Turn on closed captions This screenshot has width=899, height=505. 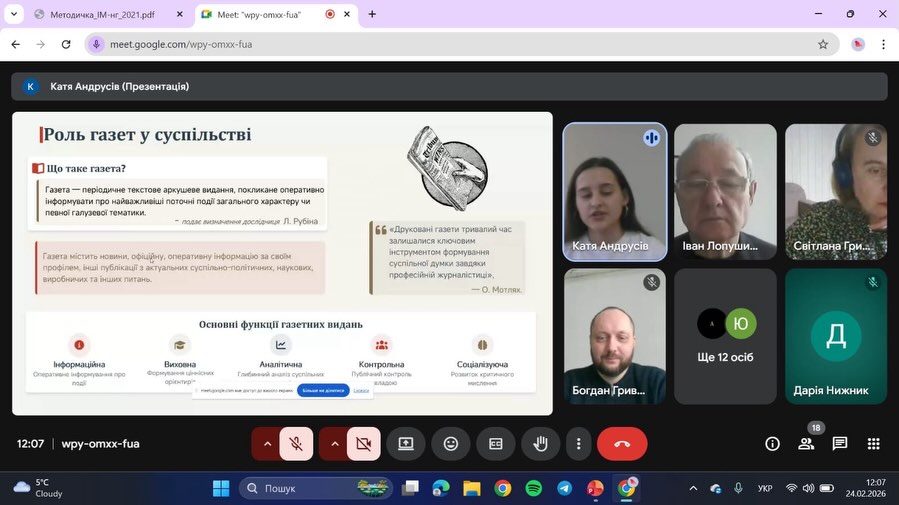496,444
